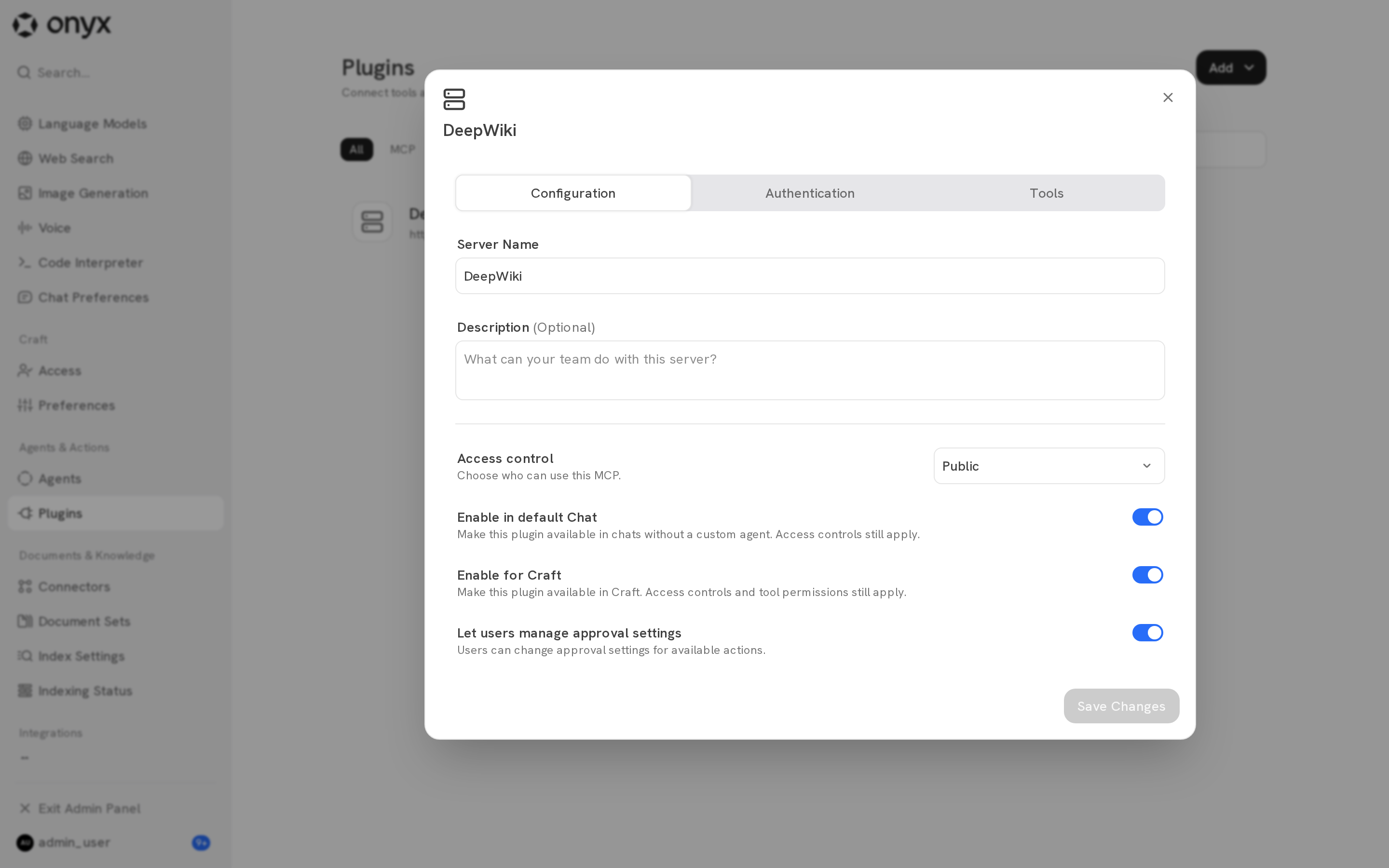Screen dimensions: 1389x868
Task: Select the MCP filter tab
Action: 402,149
